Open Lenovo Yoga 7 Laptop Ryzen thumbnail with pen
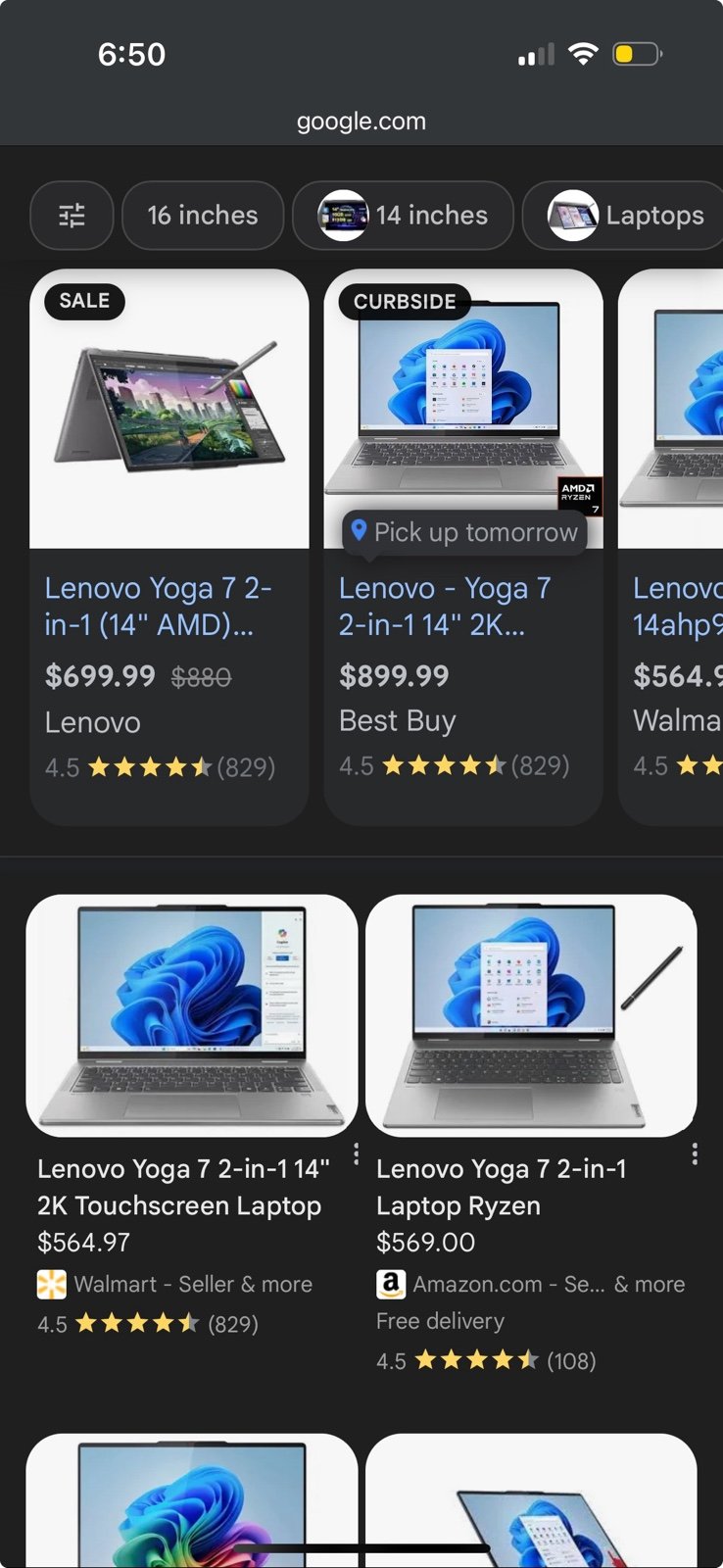This screenshot has height=1568, width=723. (531, 1015)
